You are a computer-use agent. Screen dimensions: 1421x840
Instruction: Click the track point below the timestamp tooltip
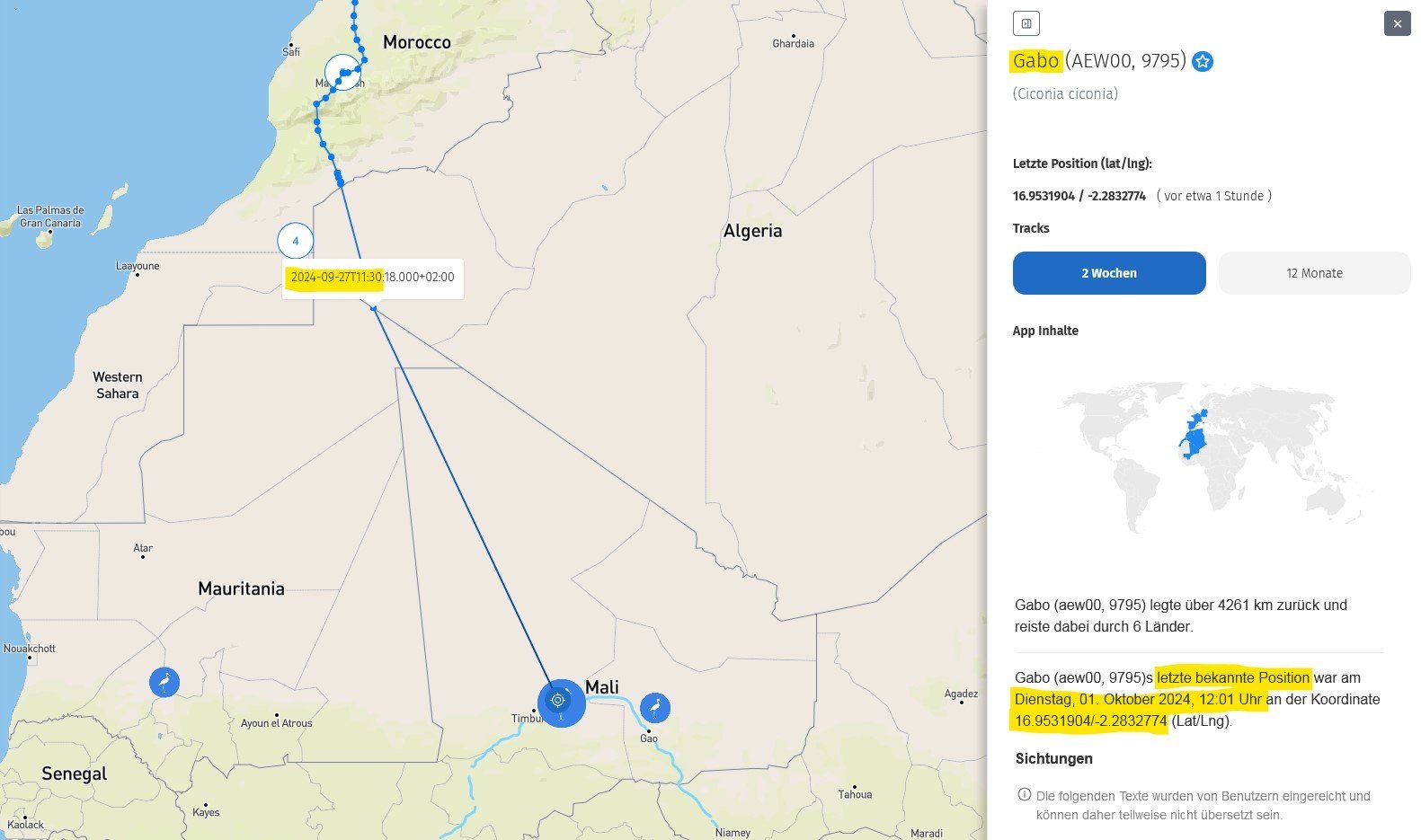(374, 309)
